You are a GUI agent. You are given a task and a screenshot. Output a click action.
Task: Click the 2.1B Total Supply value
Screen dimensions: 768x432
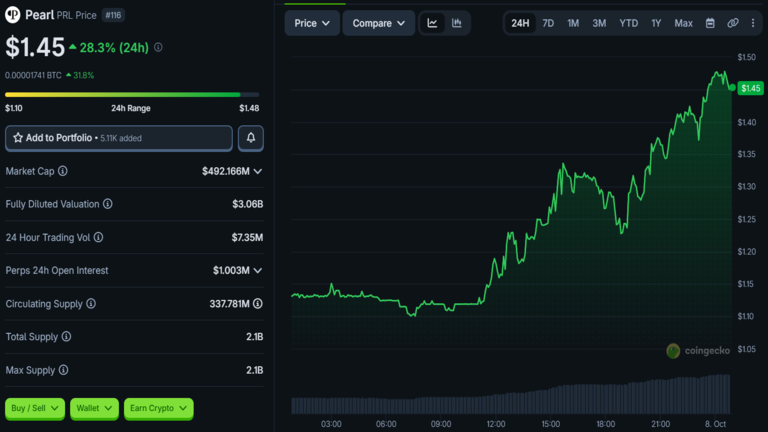pos(255,337)
